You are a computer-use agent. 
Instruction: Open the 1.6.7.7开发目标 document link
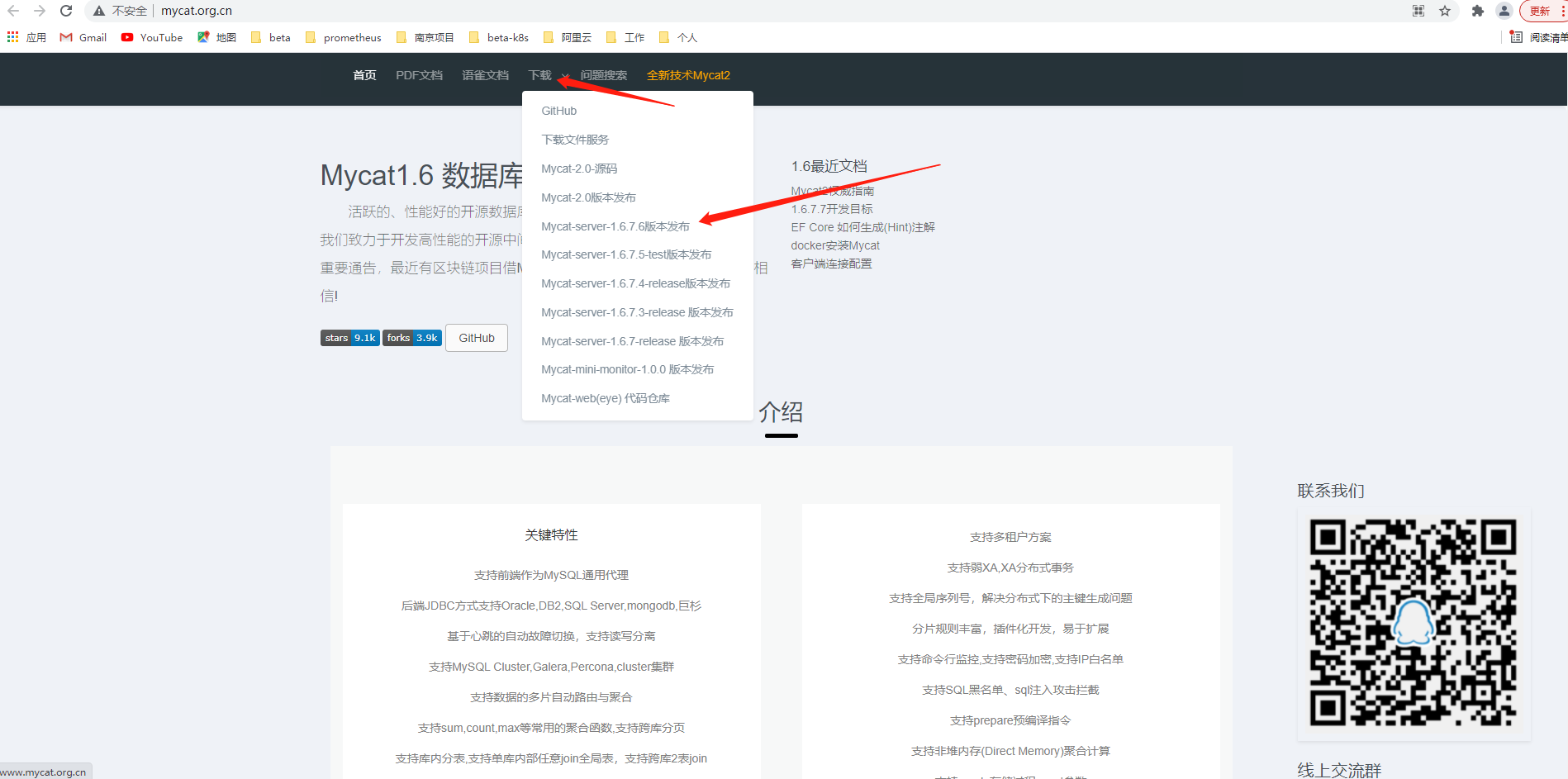coord(832,209)
